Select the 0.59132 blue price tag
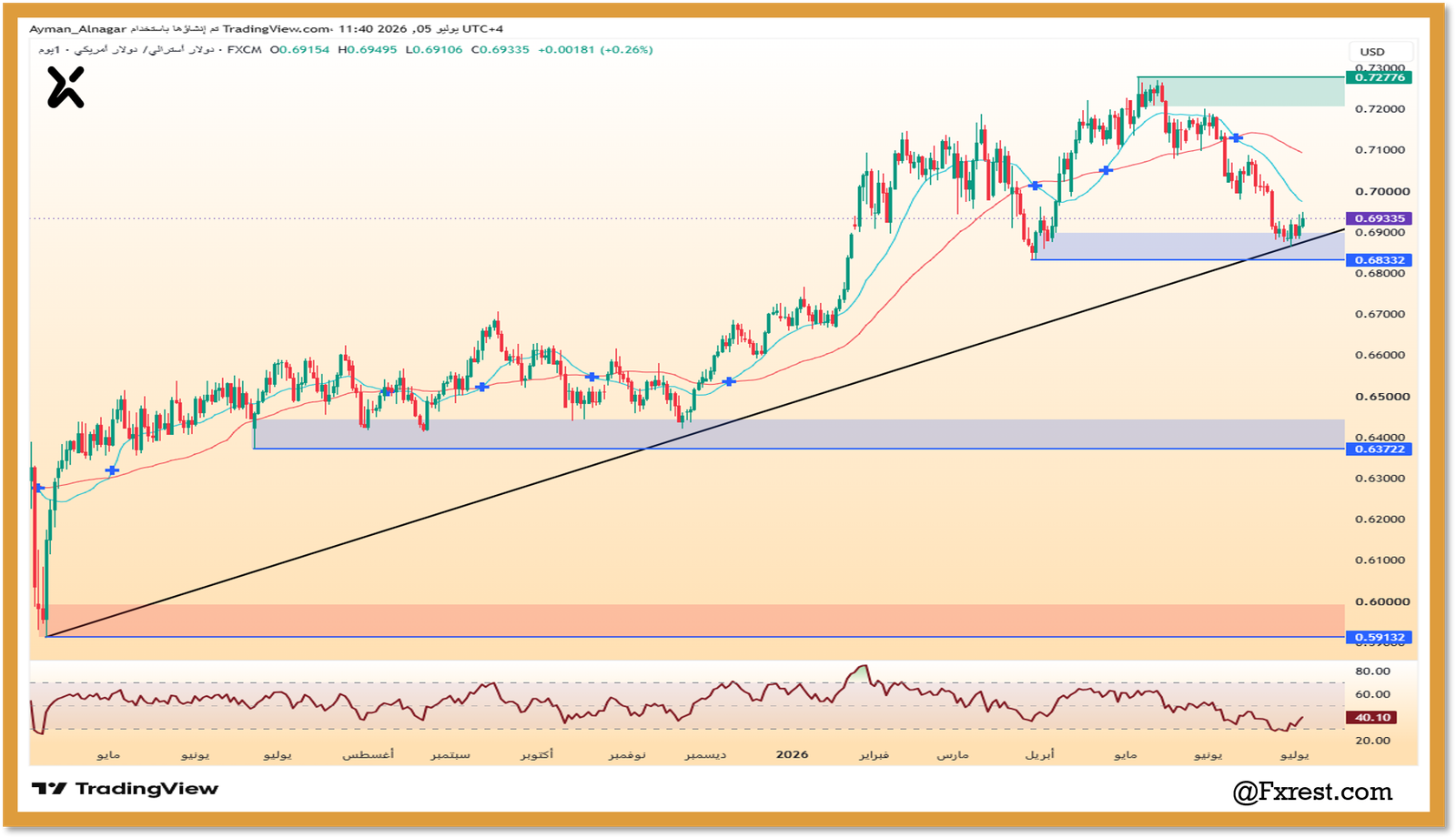 pyautogui.click(x=1379, y=638)
